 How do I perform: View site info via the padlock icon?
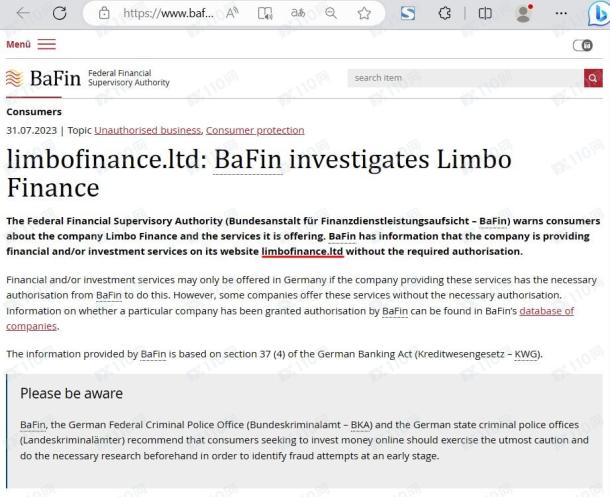(x=104, y=13)
